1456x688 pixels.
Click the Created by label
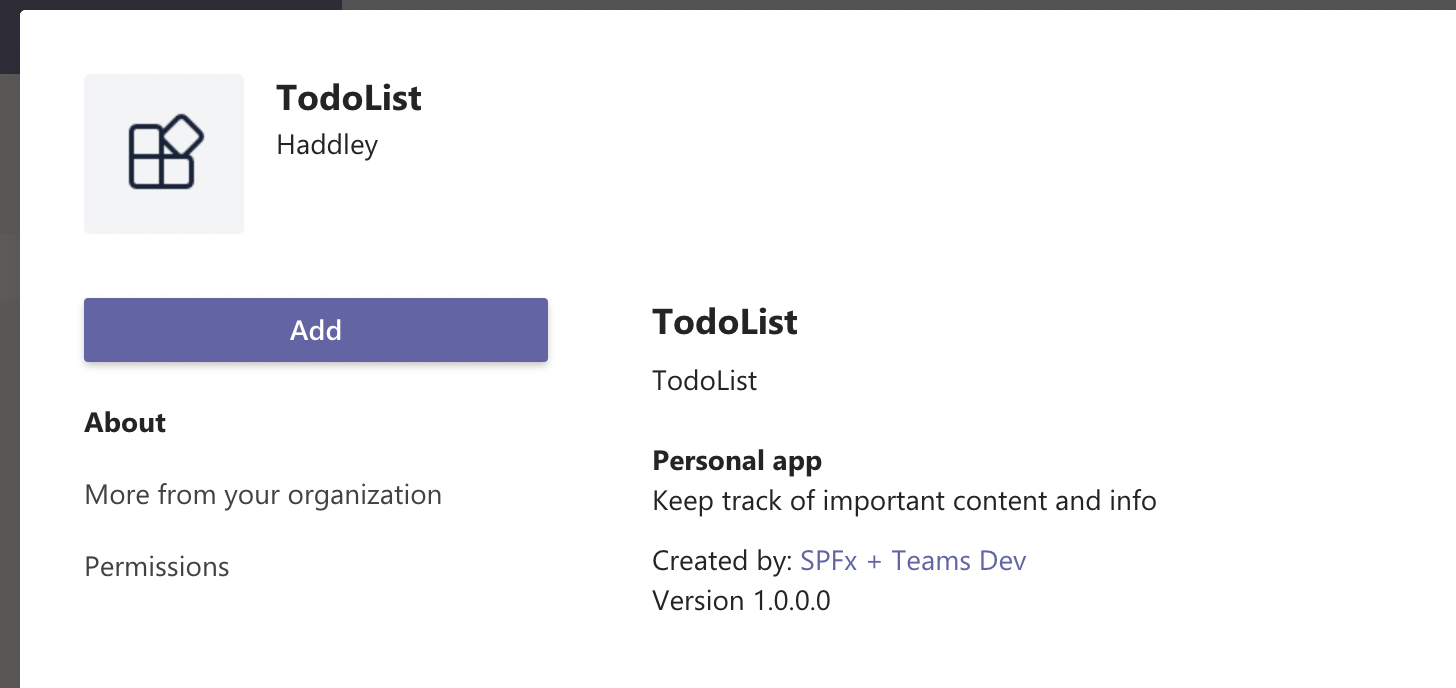(x=722, y=560)
